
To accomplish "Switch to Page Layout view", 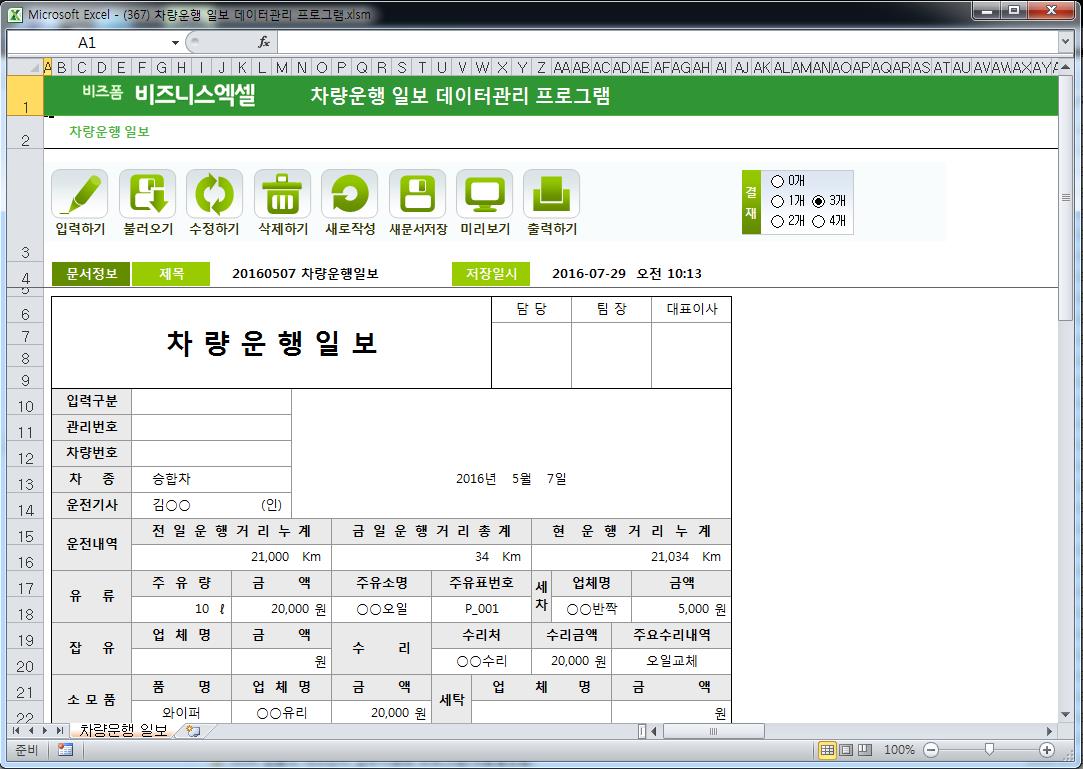I will pyautogui.click(x=846, y=749).
